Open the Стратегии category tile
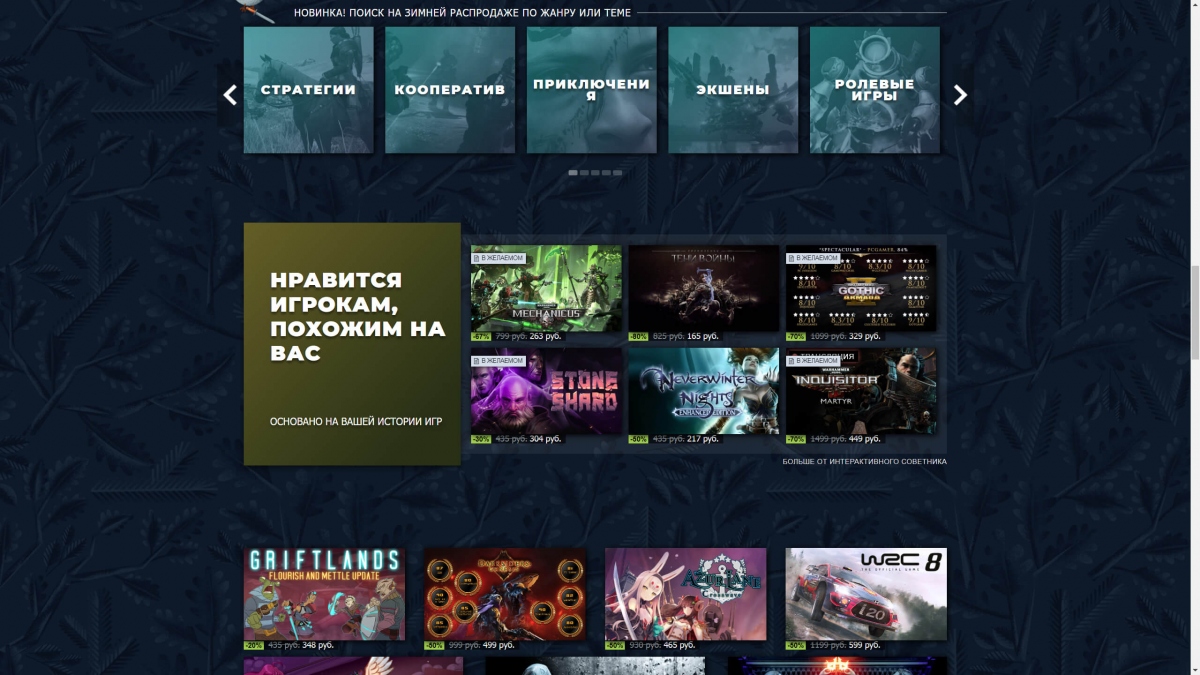The width and height of the screenshot is (1200, 675). [307, 89]
